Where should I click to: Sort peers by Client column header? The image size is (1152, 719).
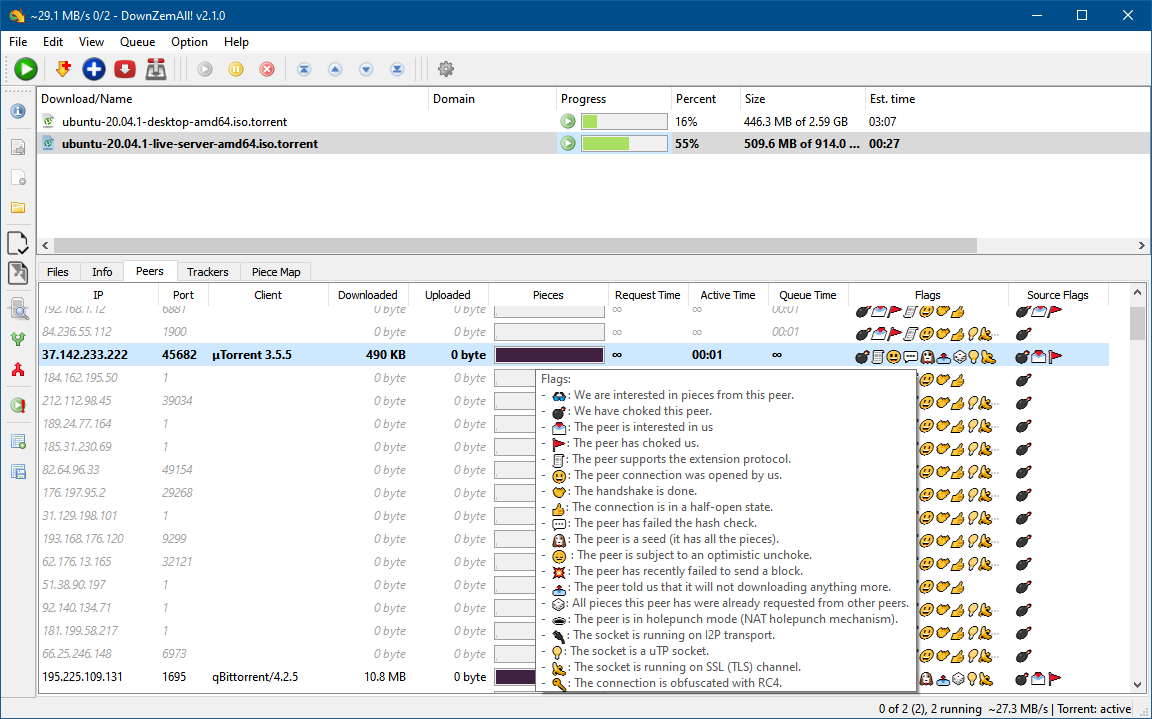(x=268, y=295)
